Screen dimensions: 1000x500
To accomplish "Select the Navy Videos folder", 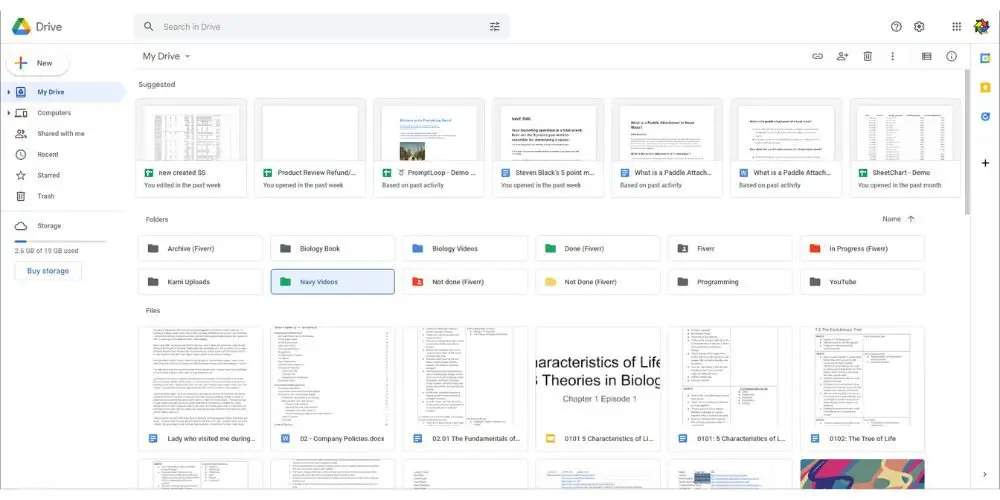I will tap(333, 282).
